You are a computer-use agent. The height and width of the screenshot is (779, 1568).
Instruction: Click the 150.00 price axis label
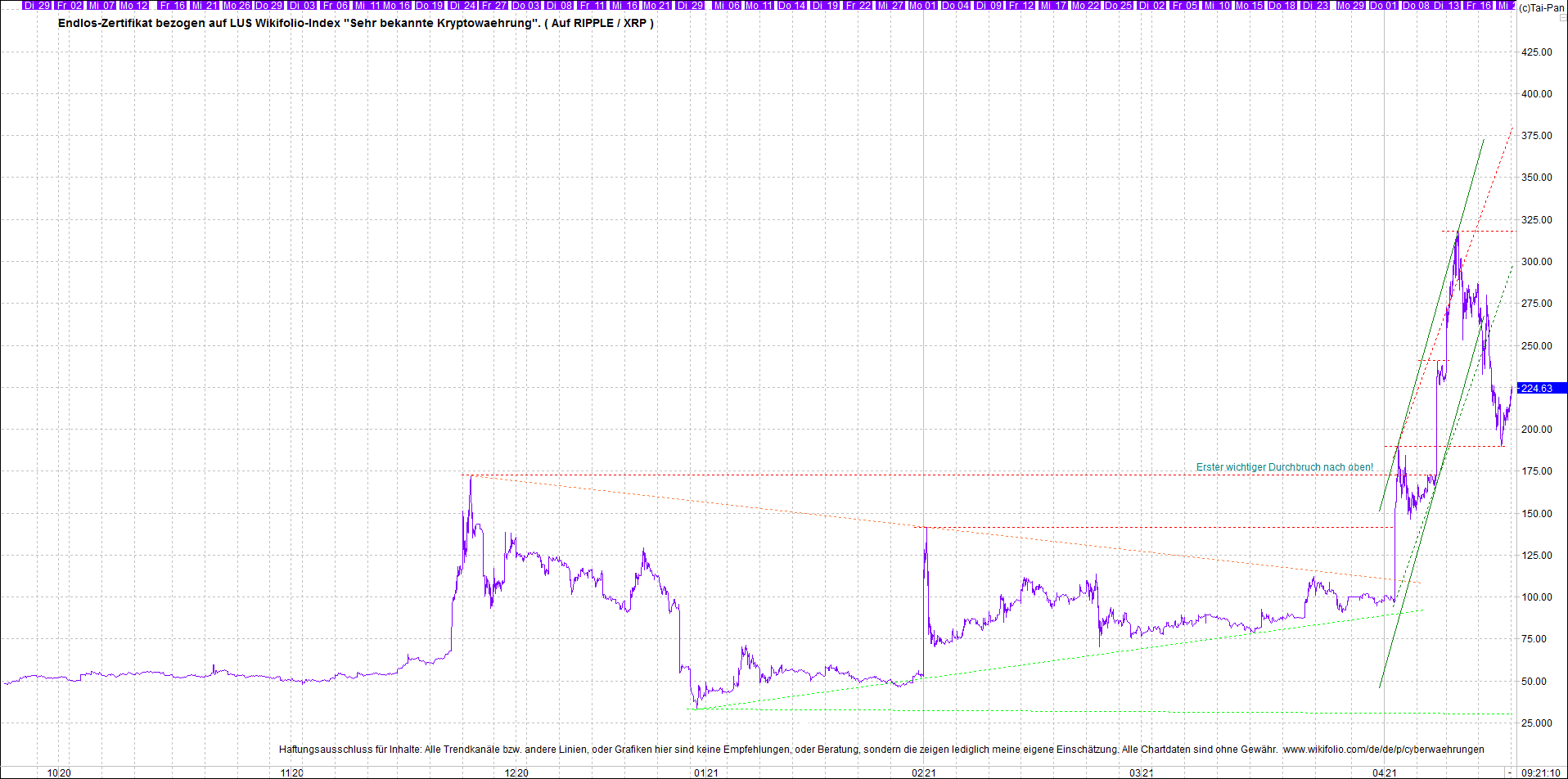[x=1536, y=513]
